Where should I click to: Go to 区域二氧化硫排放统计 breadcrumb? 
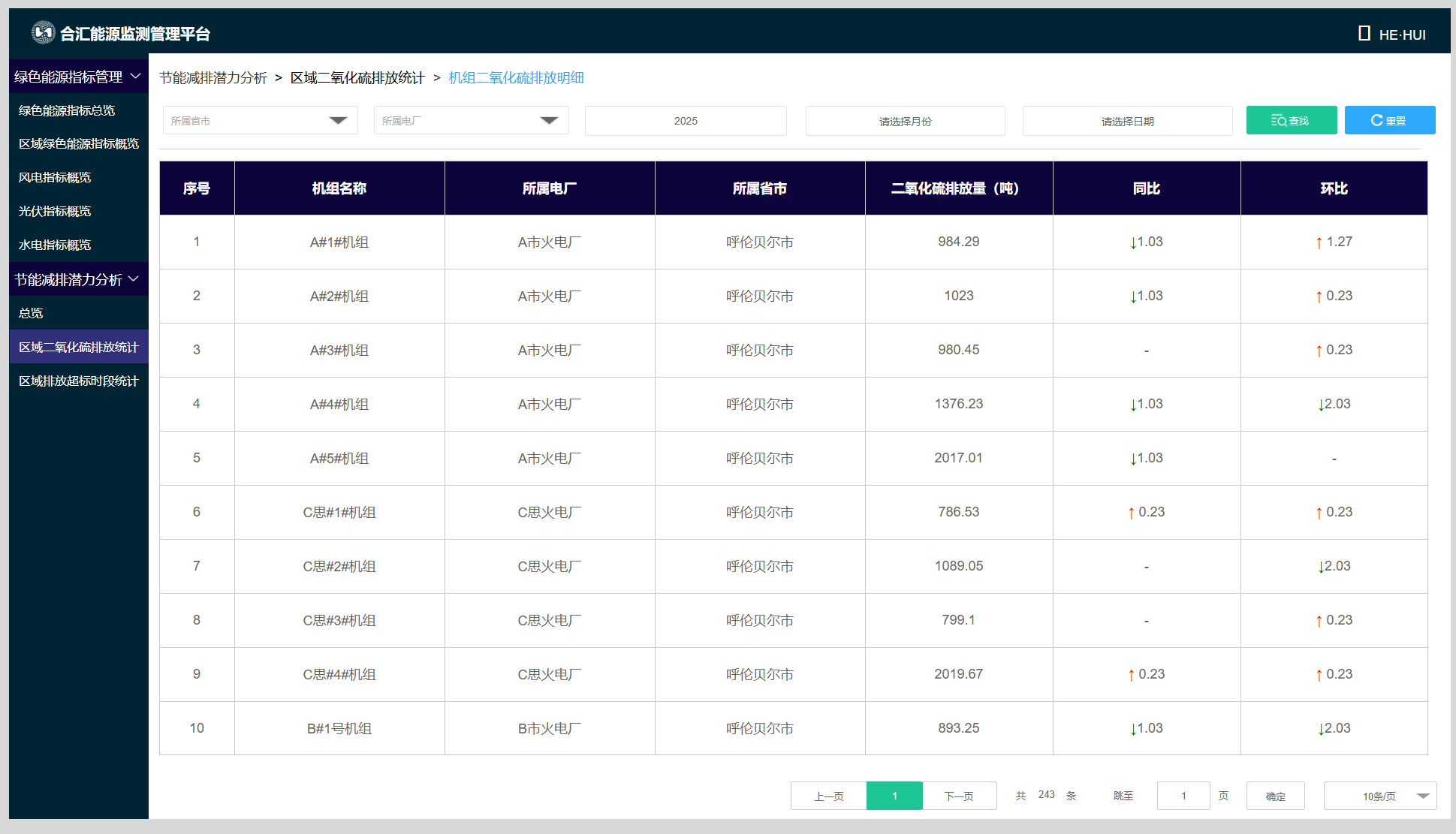pos(357,78)
